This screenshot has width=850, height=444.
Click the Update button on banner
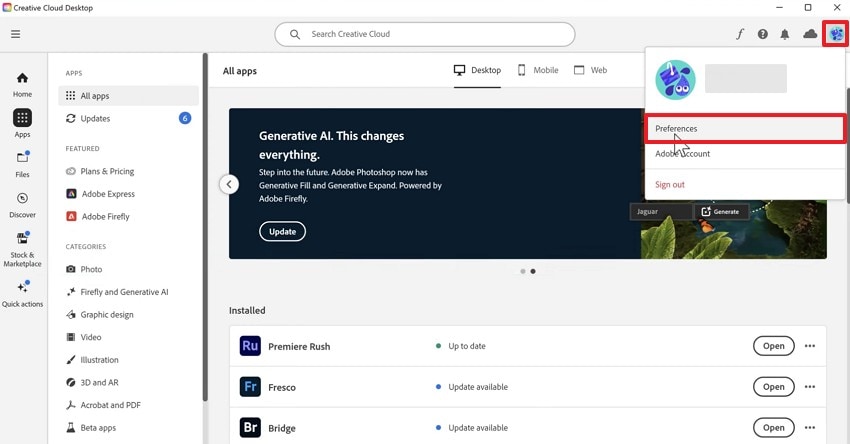(x=282, y=231)
